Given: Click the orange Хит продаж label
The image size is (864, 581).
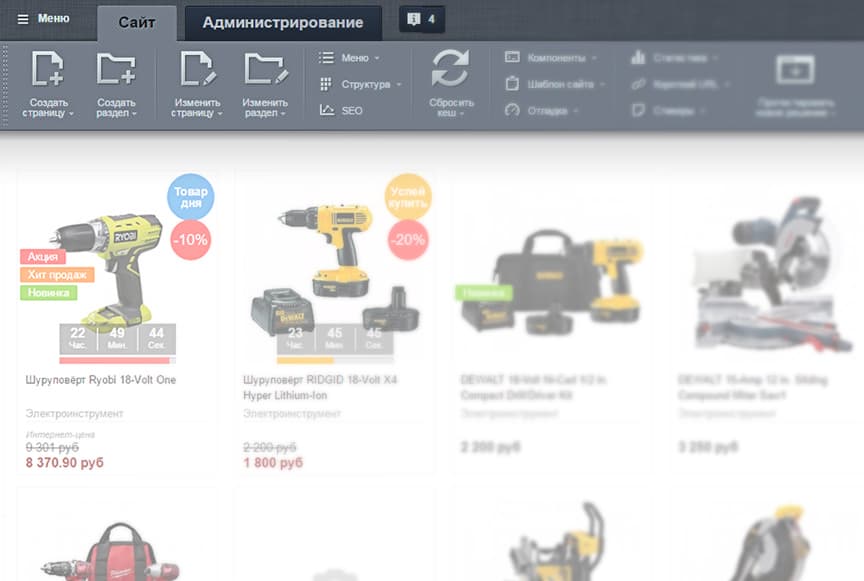Looking at the screenshot, I should [x=57, y=275].
